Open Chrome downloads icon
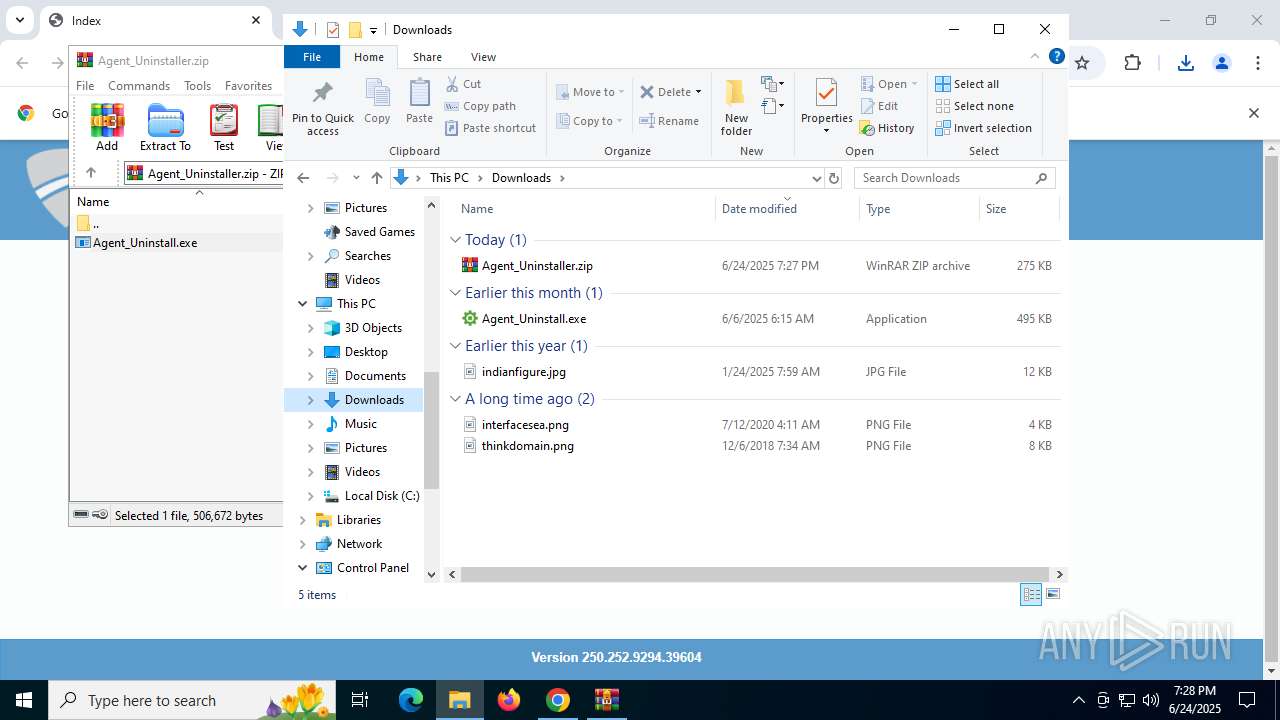1280x720 pixels. (x=1185, y=63)
